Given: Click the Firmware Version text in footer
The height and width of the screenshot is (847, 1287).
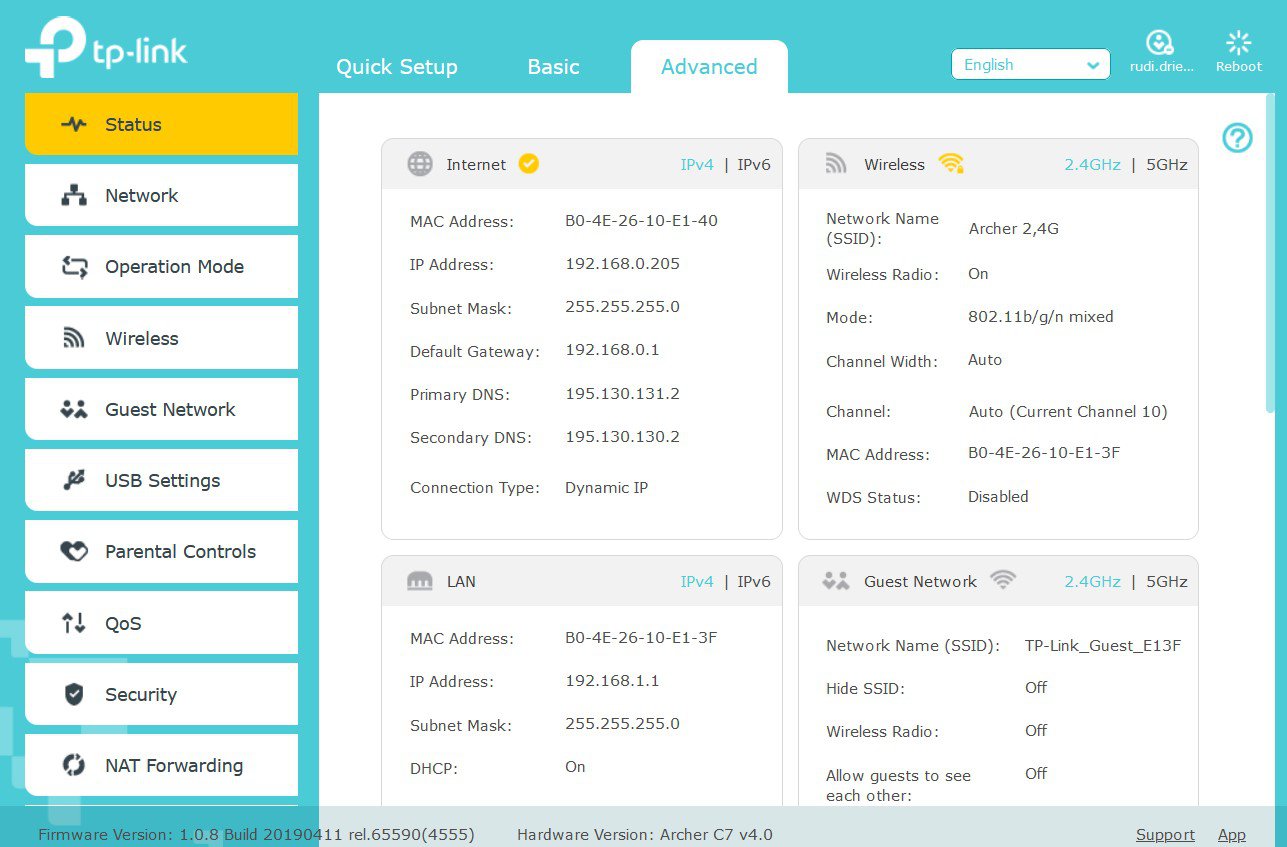Looking at the screenshot, I should tap(257, 835).
